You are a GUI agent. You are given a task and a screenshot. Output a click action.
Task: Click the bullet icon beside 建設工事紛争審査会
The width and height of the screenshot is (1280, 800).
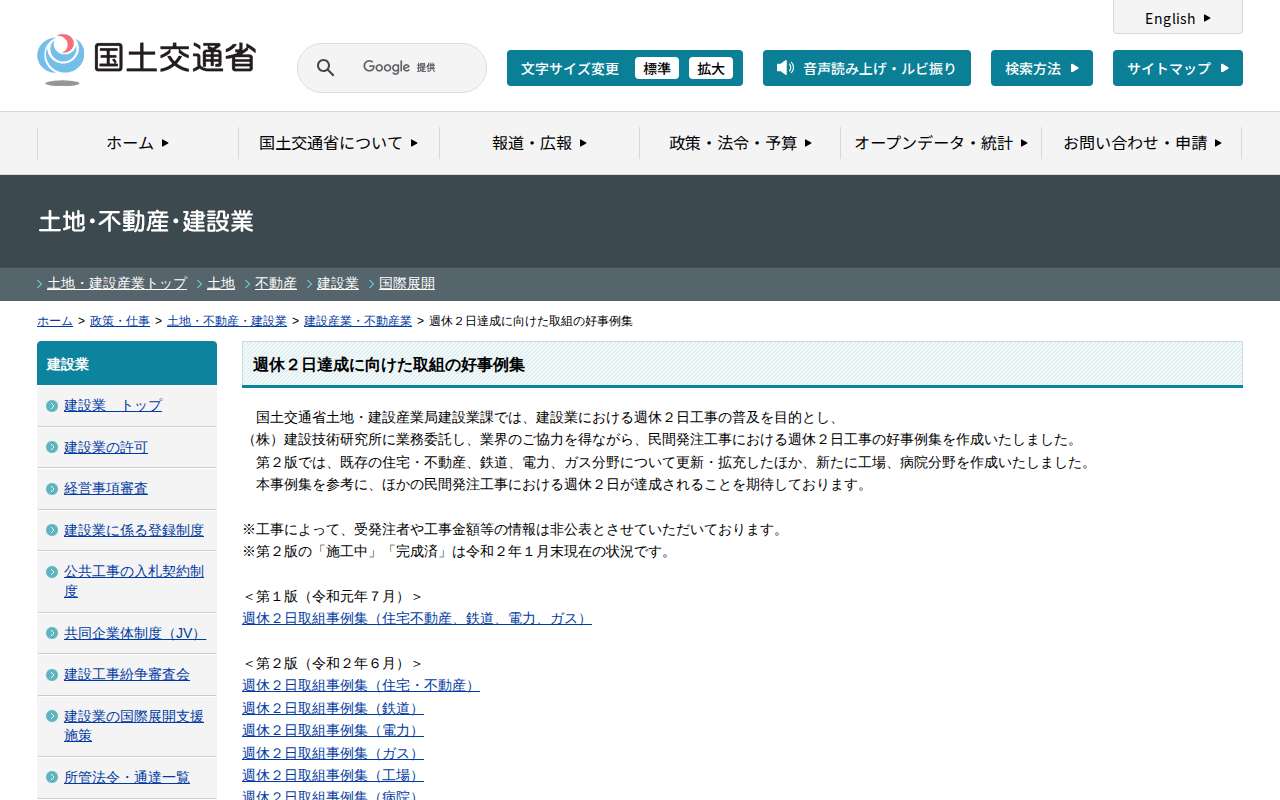pos(52,675)
